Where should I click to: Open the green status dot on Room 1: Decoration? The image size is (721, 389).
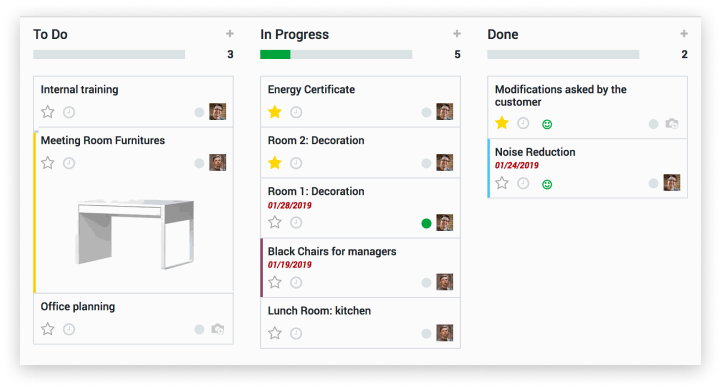coord(426,223)
